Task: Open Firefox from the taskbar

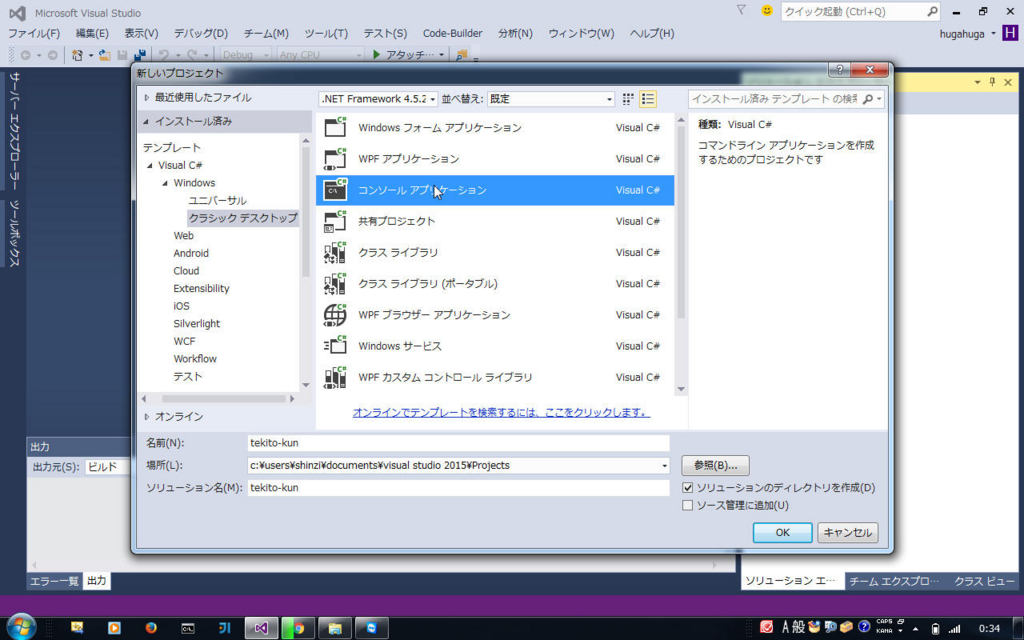Action: (152, 628)
